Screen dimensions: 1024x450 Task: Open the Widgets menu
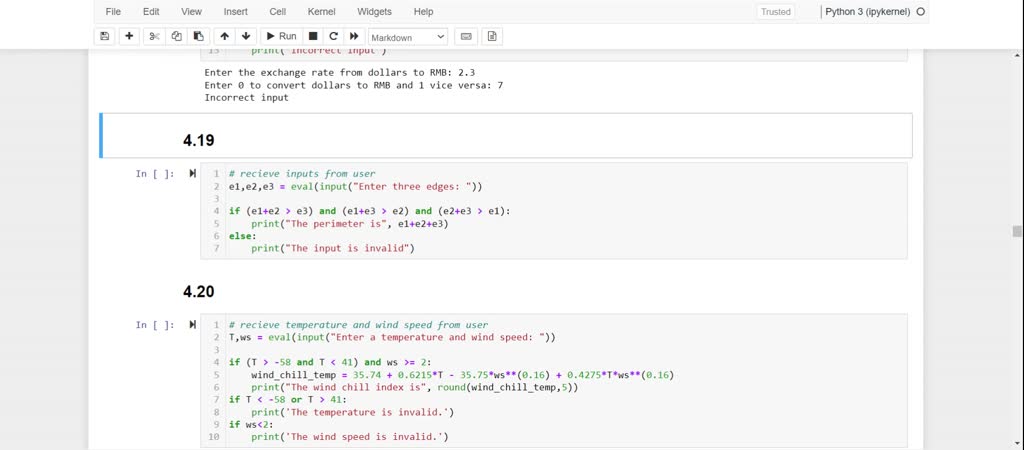(x=374, y=12)
